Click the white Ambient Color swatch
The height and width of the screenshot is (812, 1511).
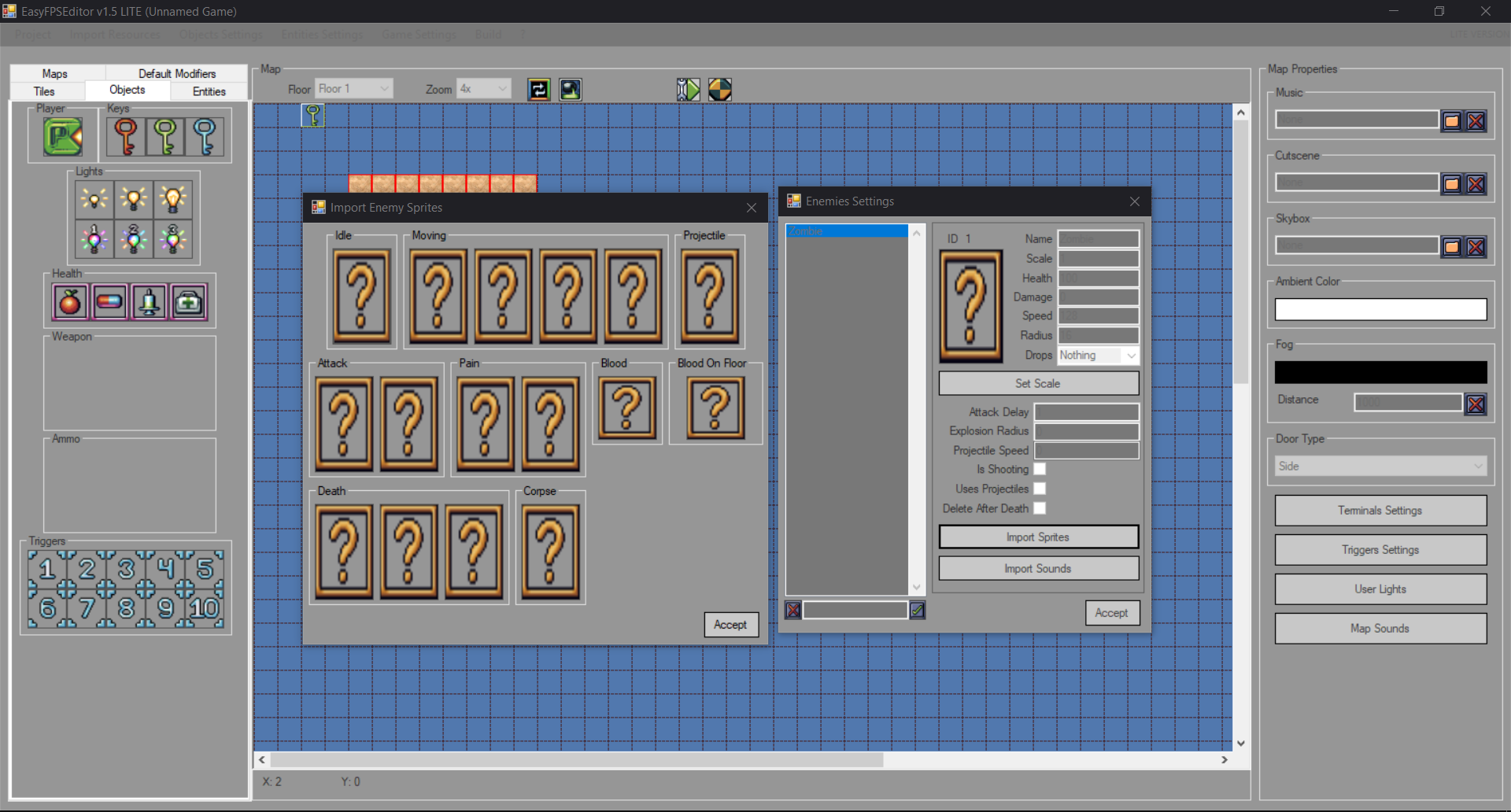click(1381, 310)
